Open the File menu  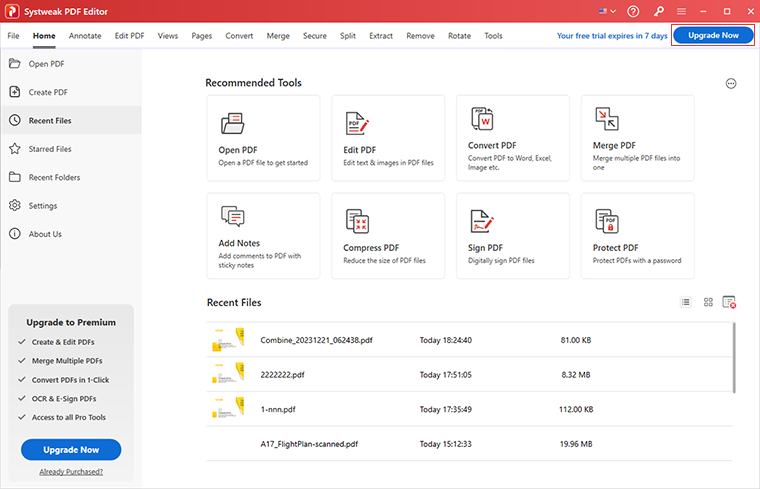point(14,36)
